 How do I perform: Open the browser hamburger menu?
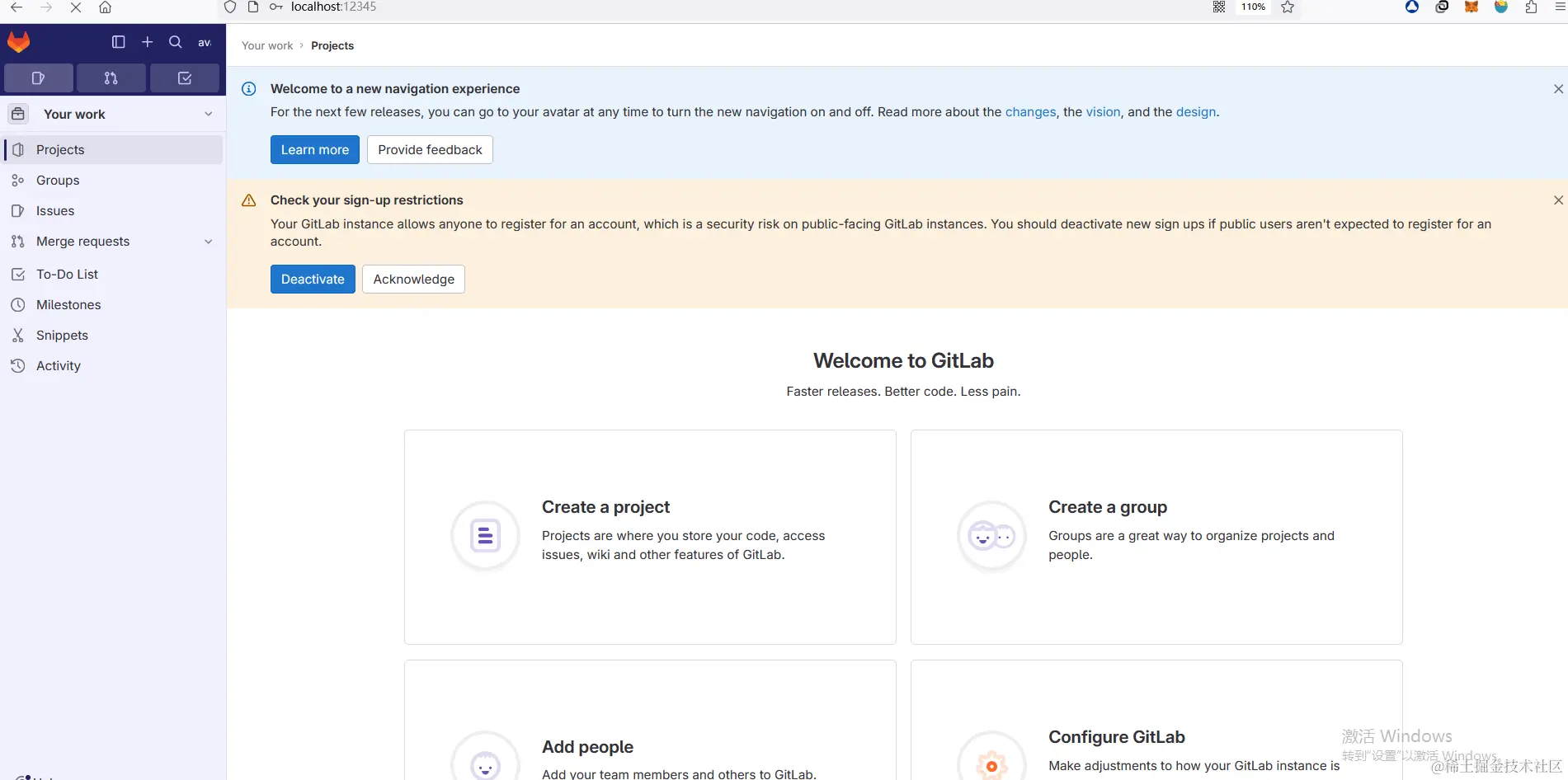pyautogui.click(x=1560, y=7)
